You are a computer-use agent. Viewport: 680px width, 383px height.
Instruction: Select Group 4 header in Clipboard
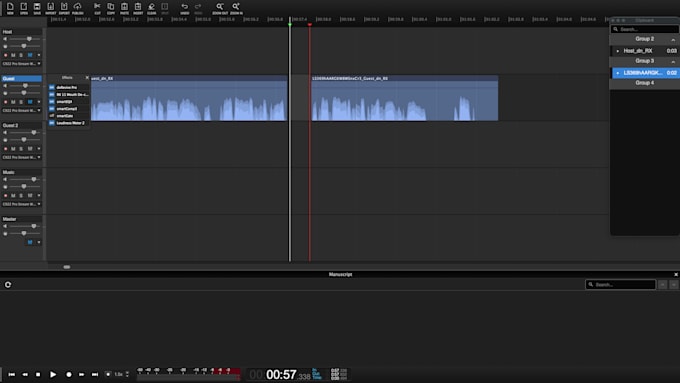point(644,83)
